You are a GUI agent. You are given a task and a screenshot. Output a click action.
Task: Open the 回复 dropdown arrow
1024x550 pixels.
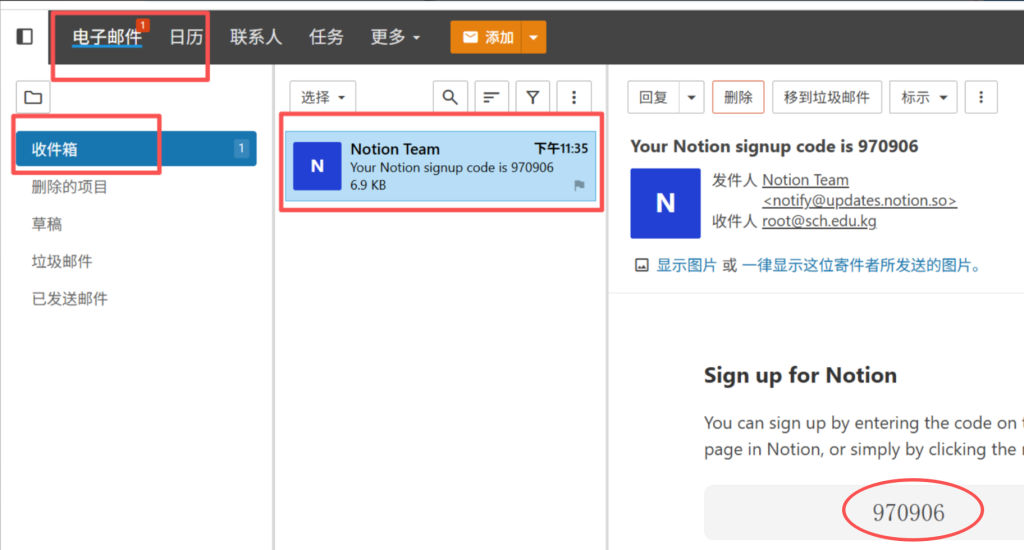691,97
